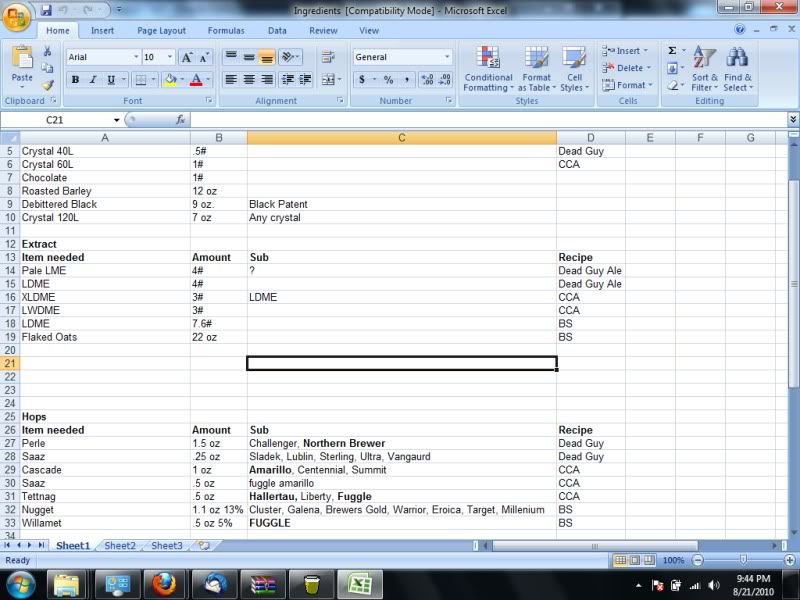The image size is (800, 600).
Task: Increase decimal places
Action: click(427, 80)
